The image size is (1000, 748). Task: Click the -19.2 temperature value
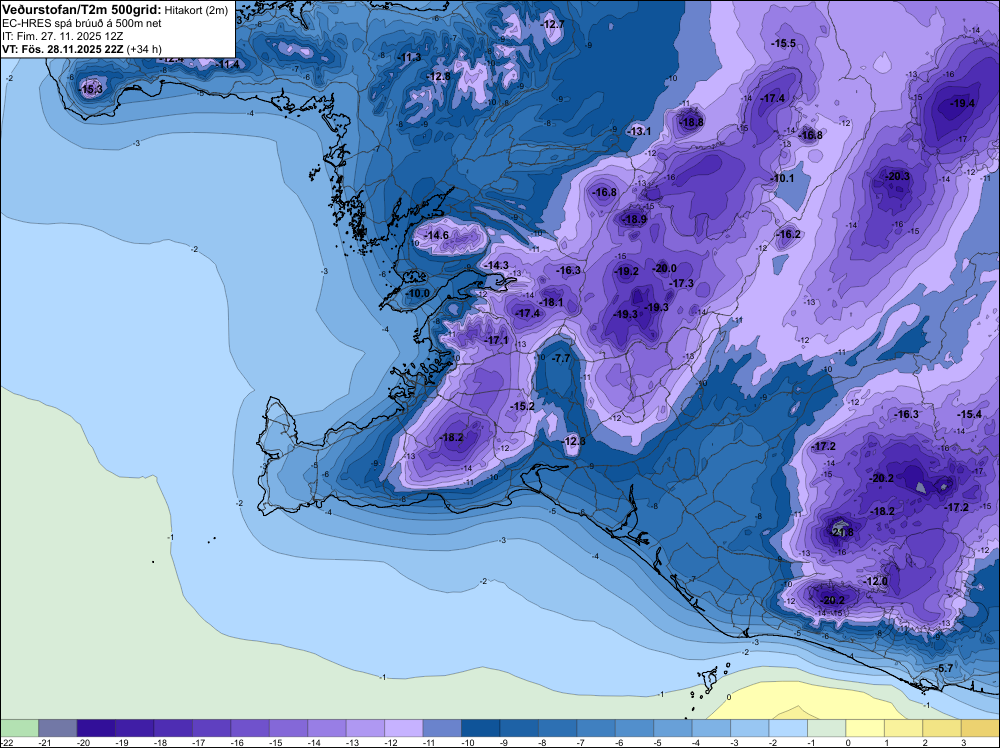(x=627, y=271)
